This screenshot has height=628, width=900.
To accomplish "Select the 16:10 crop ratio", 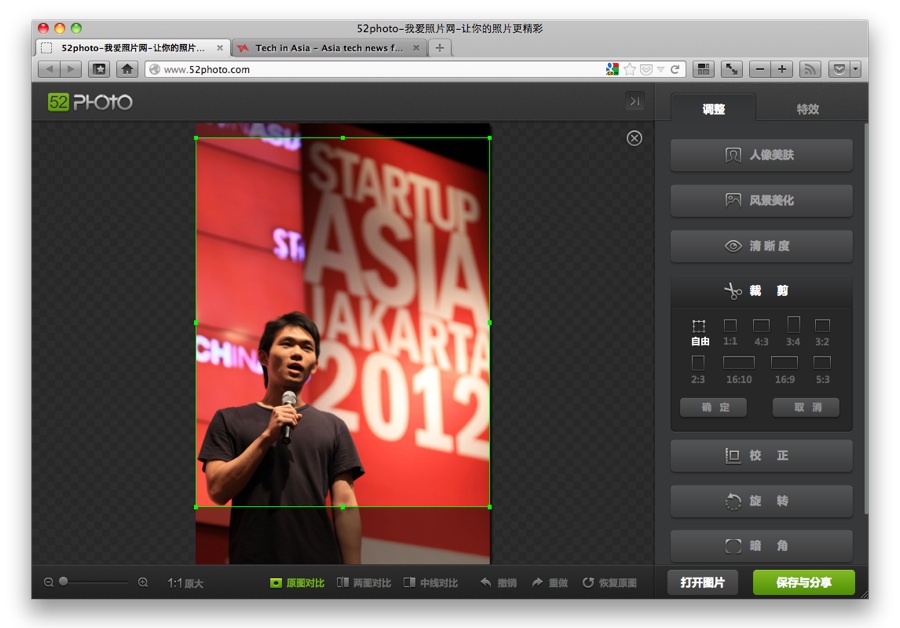I will click(739, 370).
